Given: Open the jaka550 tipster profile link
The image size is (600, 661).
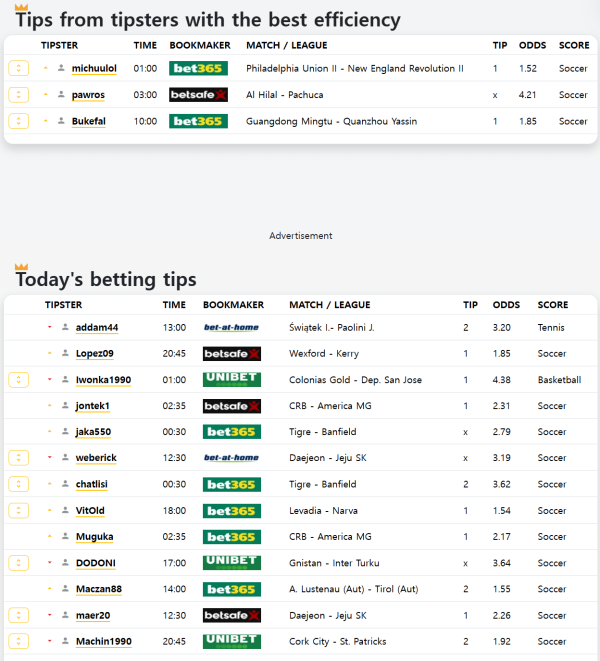Looking at the screenshot, I should (x=93, y=432).
